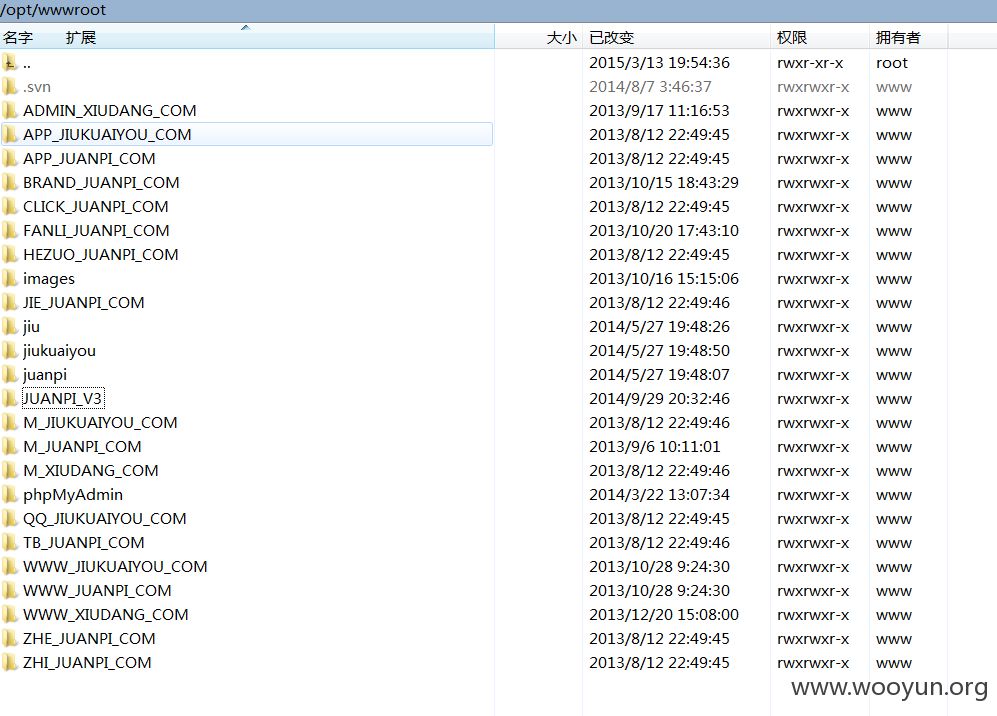Click the WWW_JUANPI_COM folder icon
Viewport: 997px width, 716px height.
(x=10, y=590)
